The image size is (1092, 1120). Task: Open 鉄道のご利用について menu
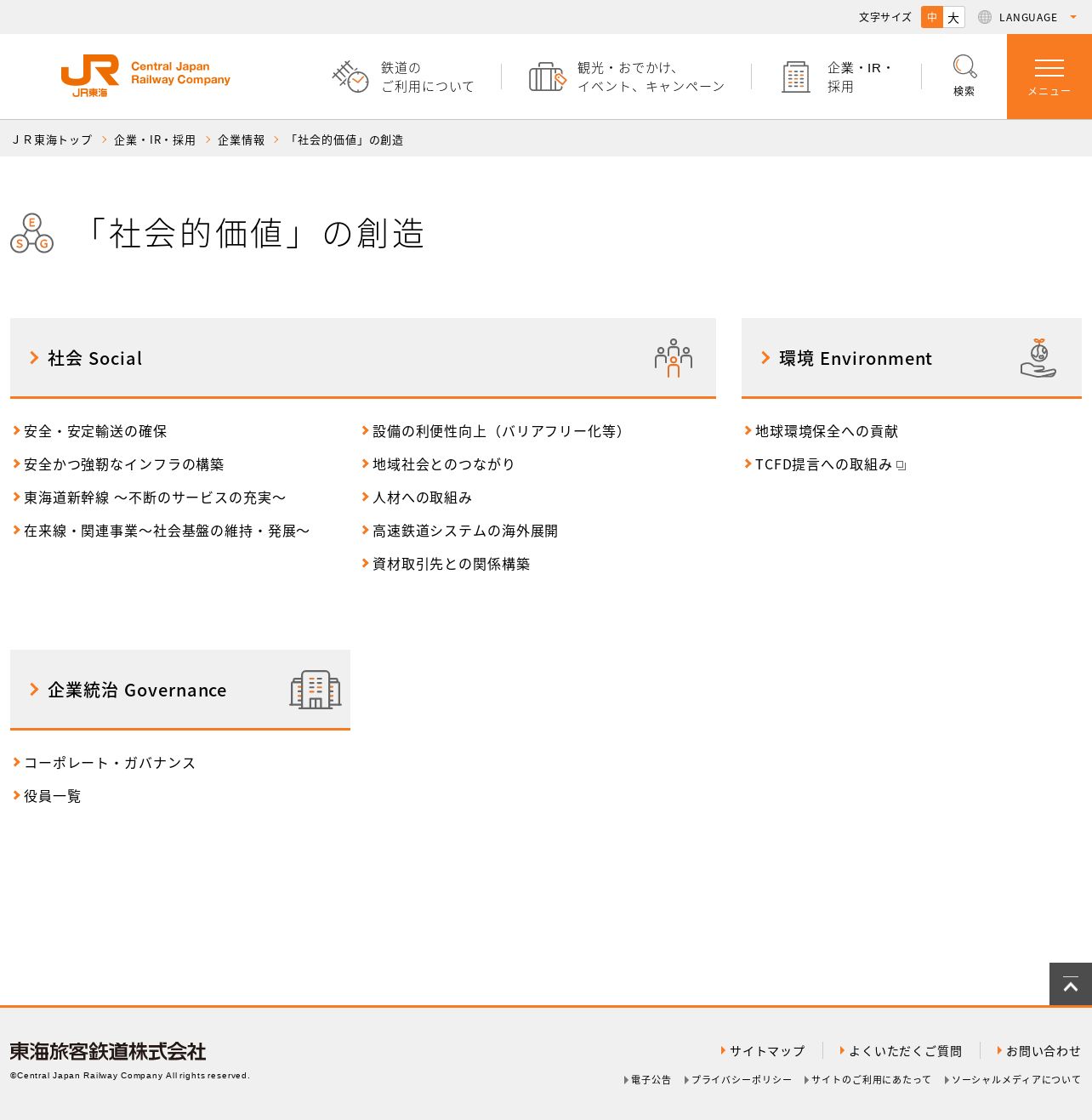click(x=427, y=77)
